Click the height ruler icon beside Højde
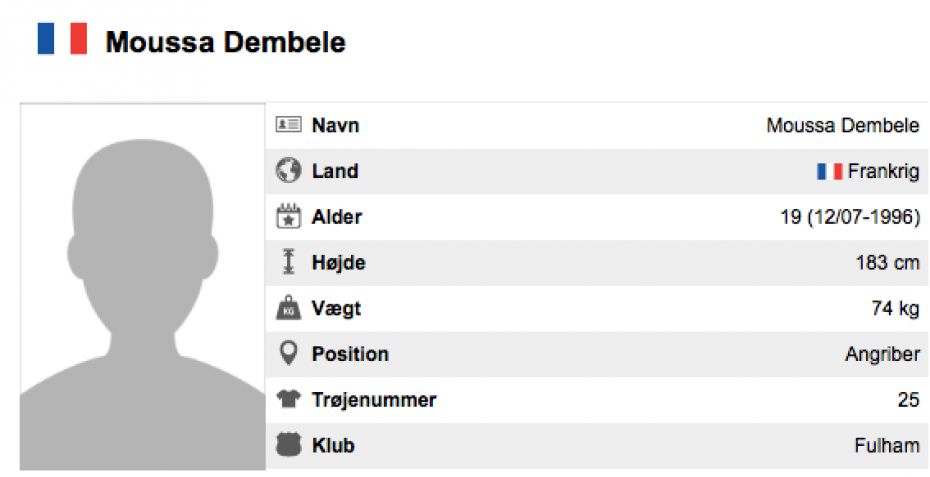Image resolution: width=930 pixels, height=477 pixels. tap(289, 263)
